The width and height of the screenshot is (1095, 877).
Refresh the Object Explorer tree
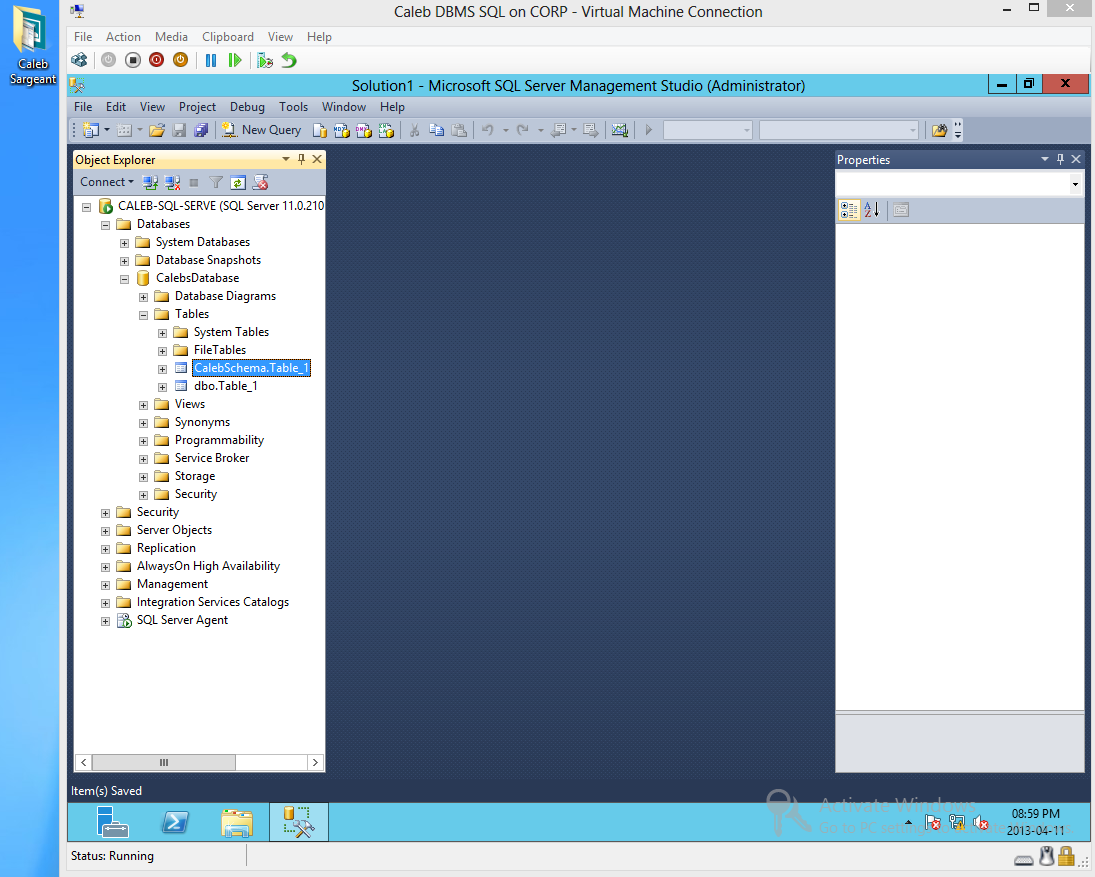pos(238,183)
